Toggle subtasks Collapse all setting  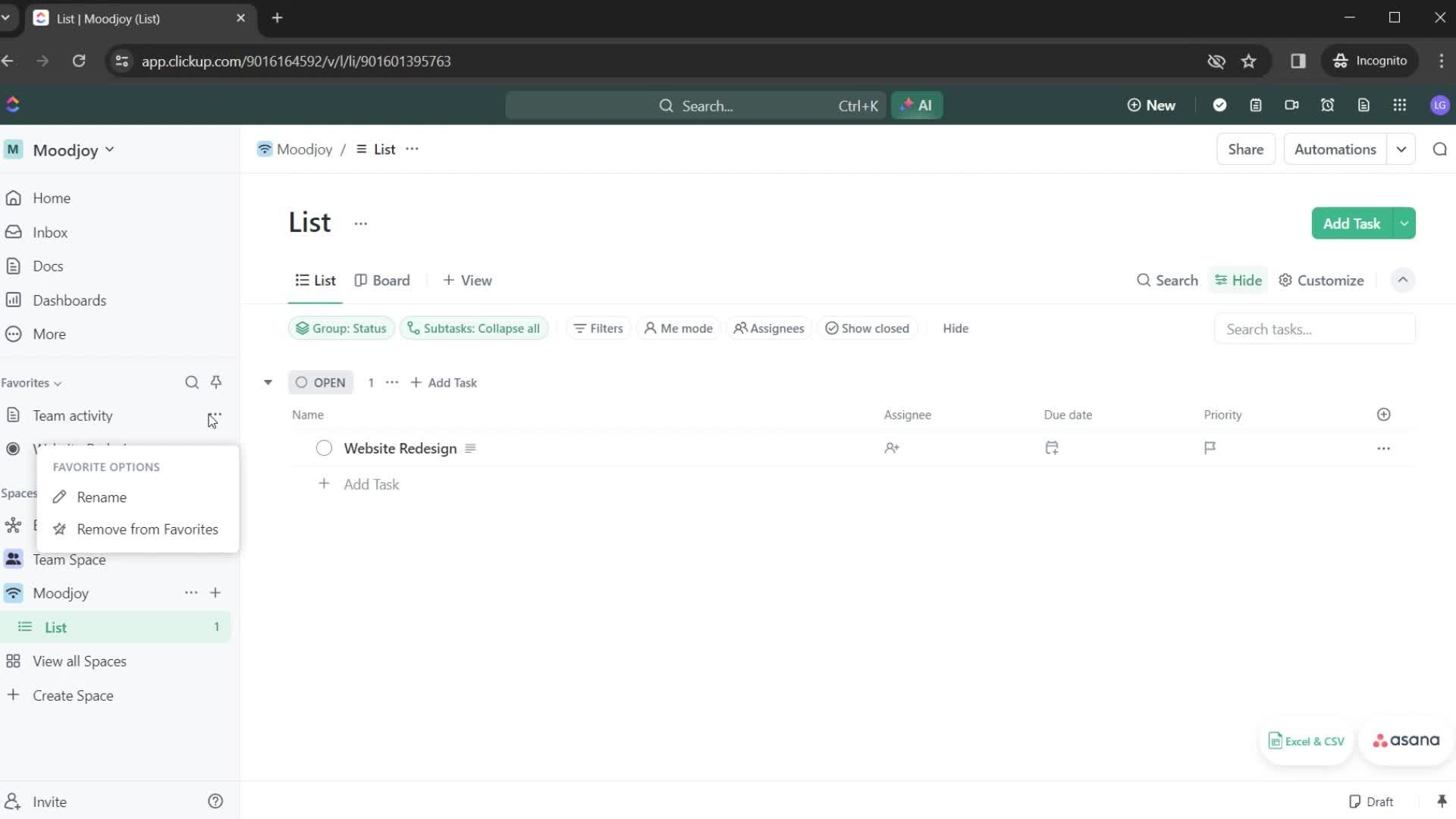474,328
